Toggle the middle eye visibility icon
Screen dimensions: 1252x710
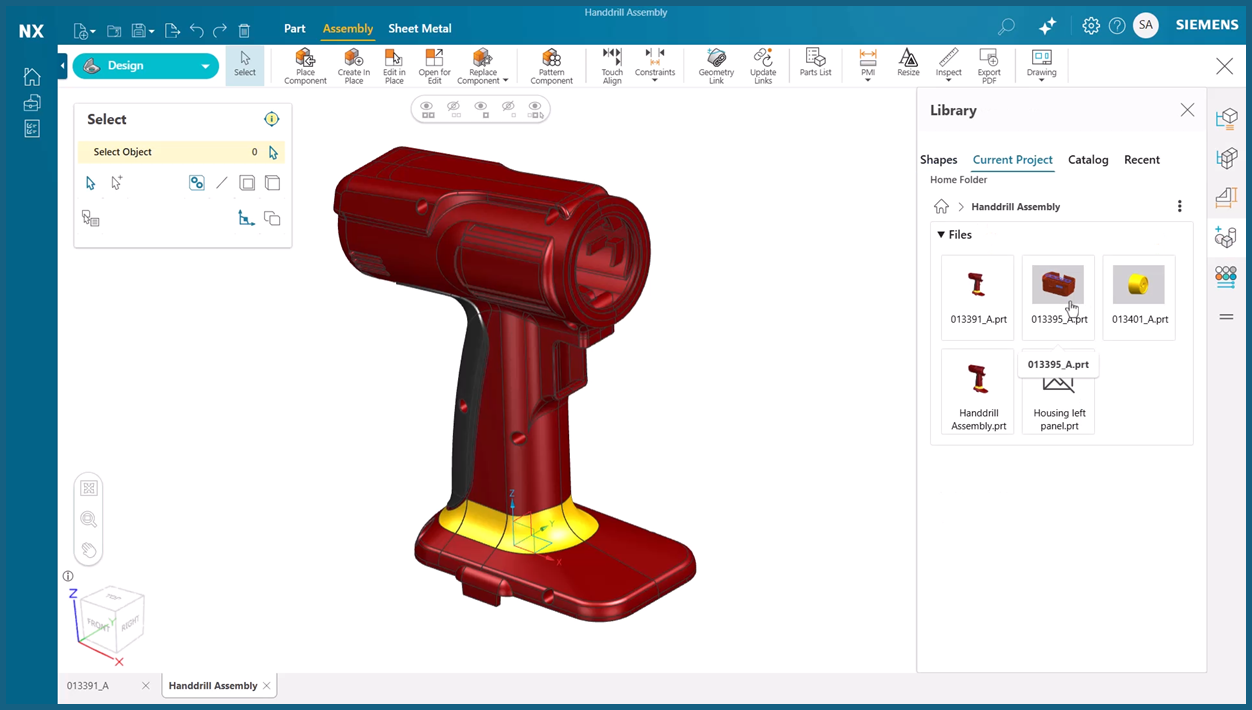[x=481, y=109]
